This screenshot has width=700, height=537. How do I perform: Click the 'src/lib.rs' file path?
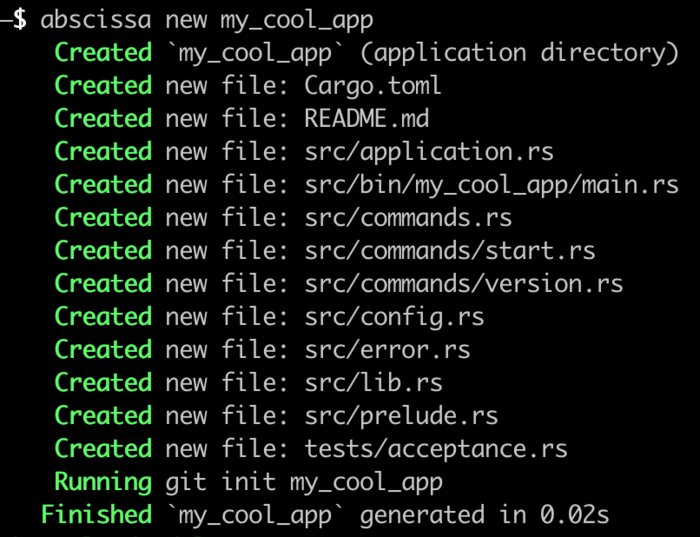373,383
